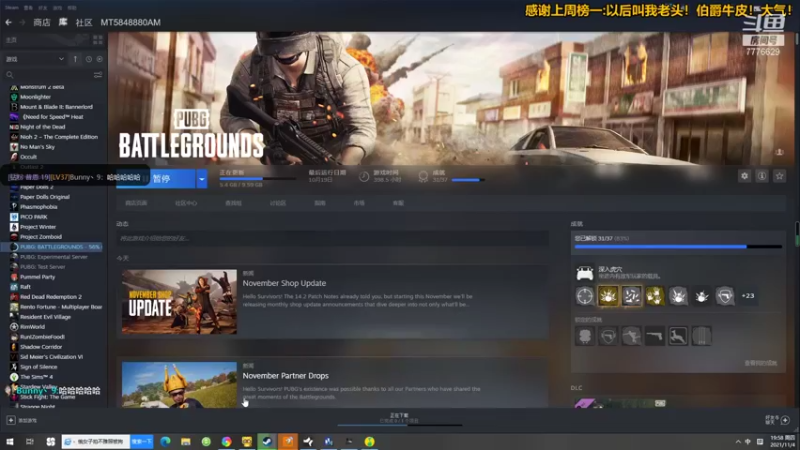Select PUBG: Test Server

[42, 267]
